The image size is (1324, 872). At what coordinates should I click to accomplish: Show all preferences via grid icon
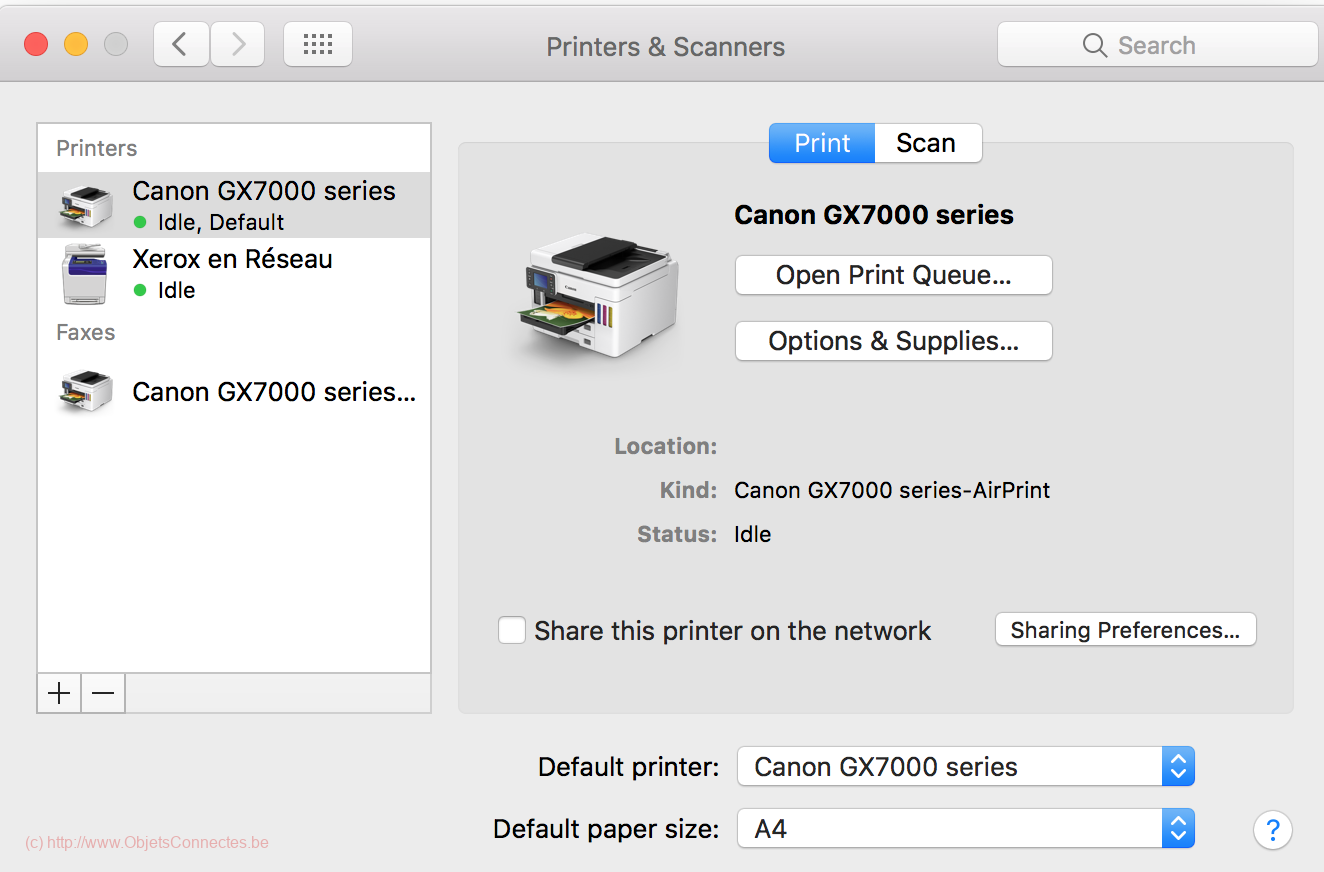pyautogui.click(x=318, y=44)
